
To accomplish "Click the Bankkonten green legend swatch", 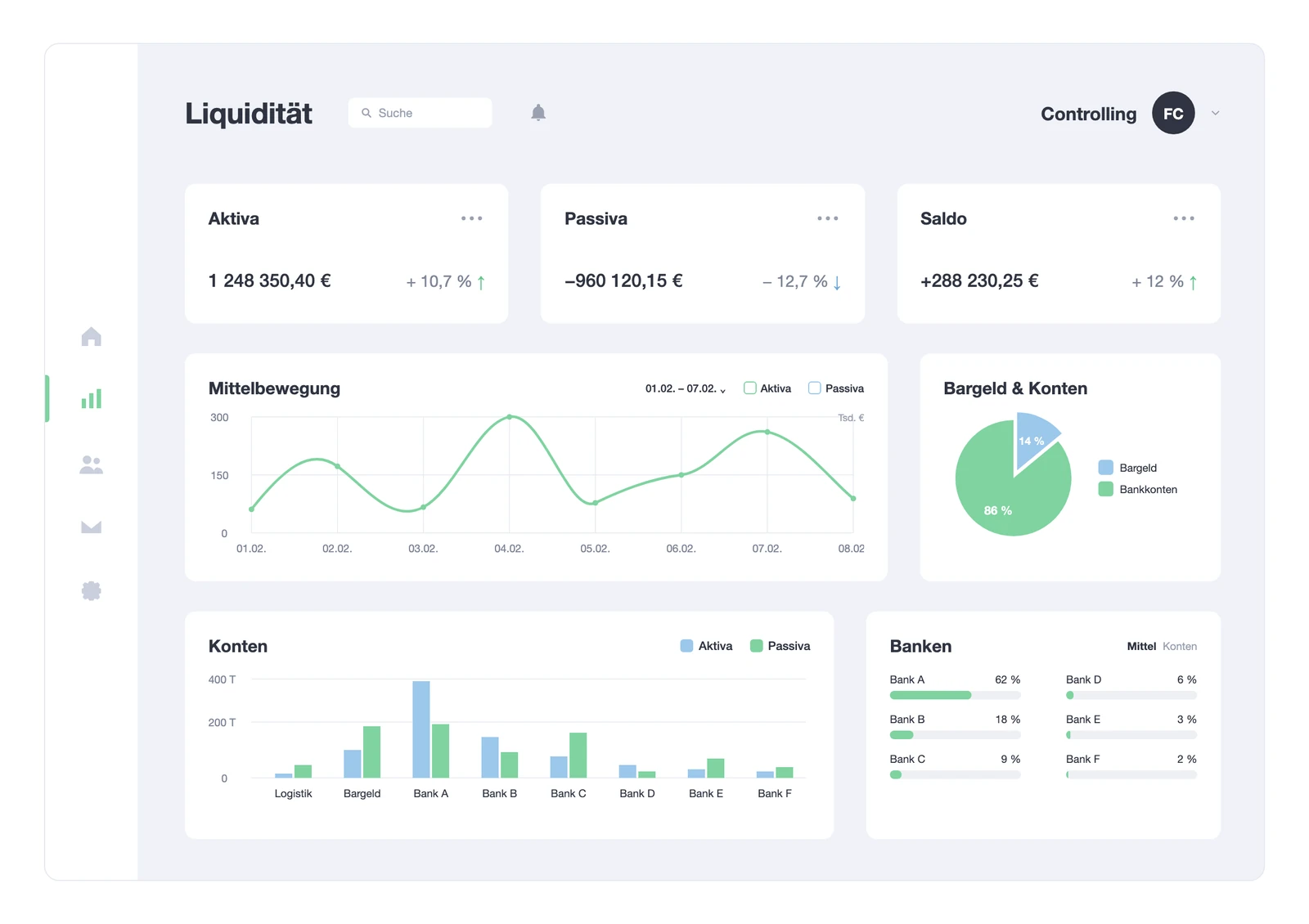I will point(1105,489).
